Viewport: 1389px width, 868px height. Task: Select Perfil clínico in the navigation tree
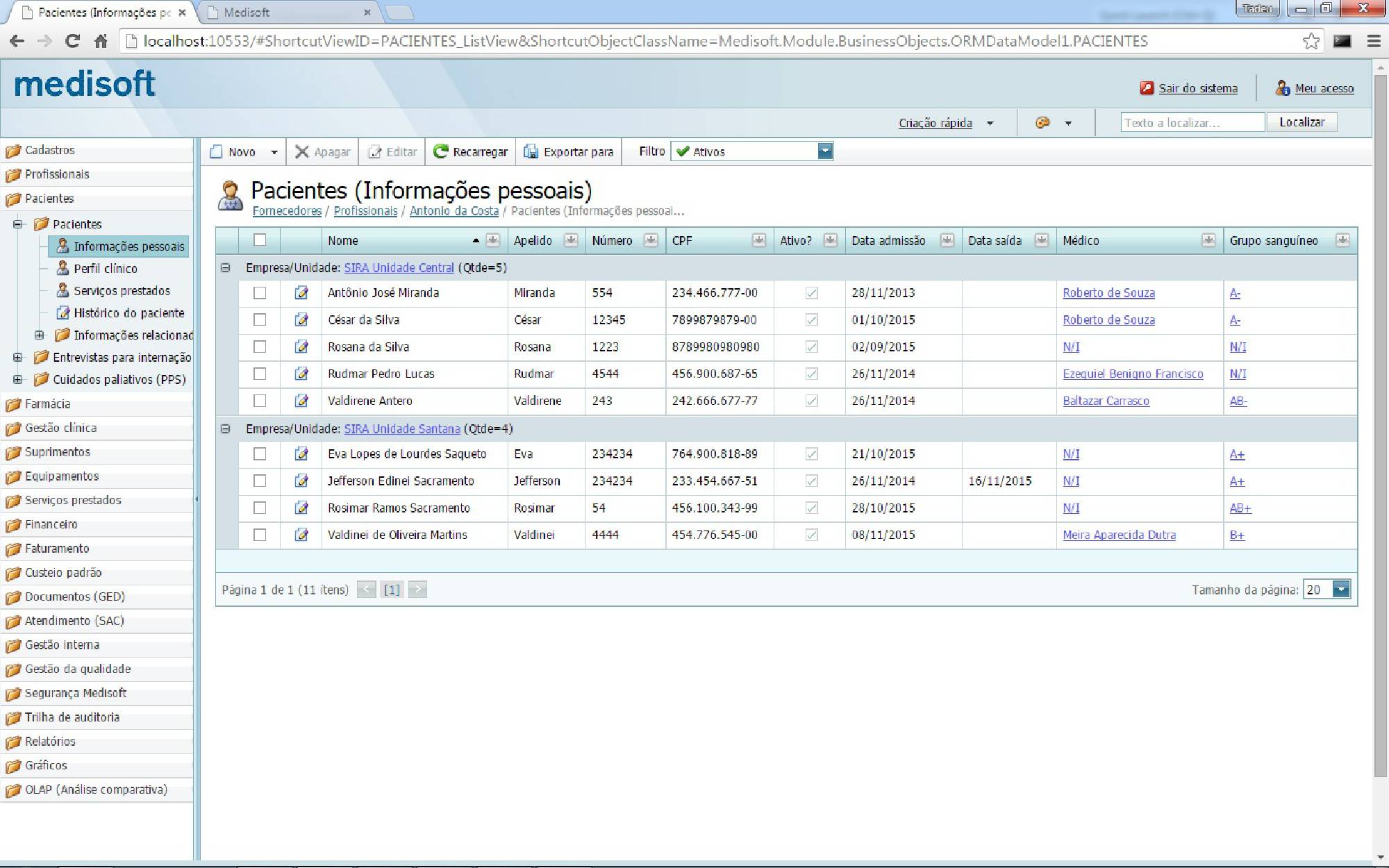(105, 269)
